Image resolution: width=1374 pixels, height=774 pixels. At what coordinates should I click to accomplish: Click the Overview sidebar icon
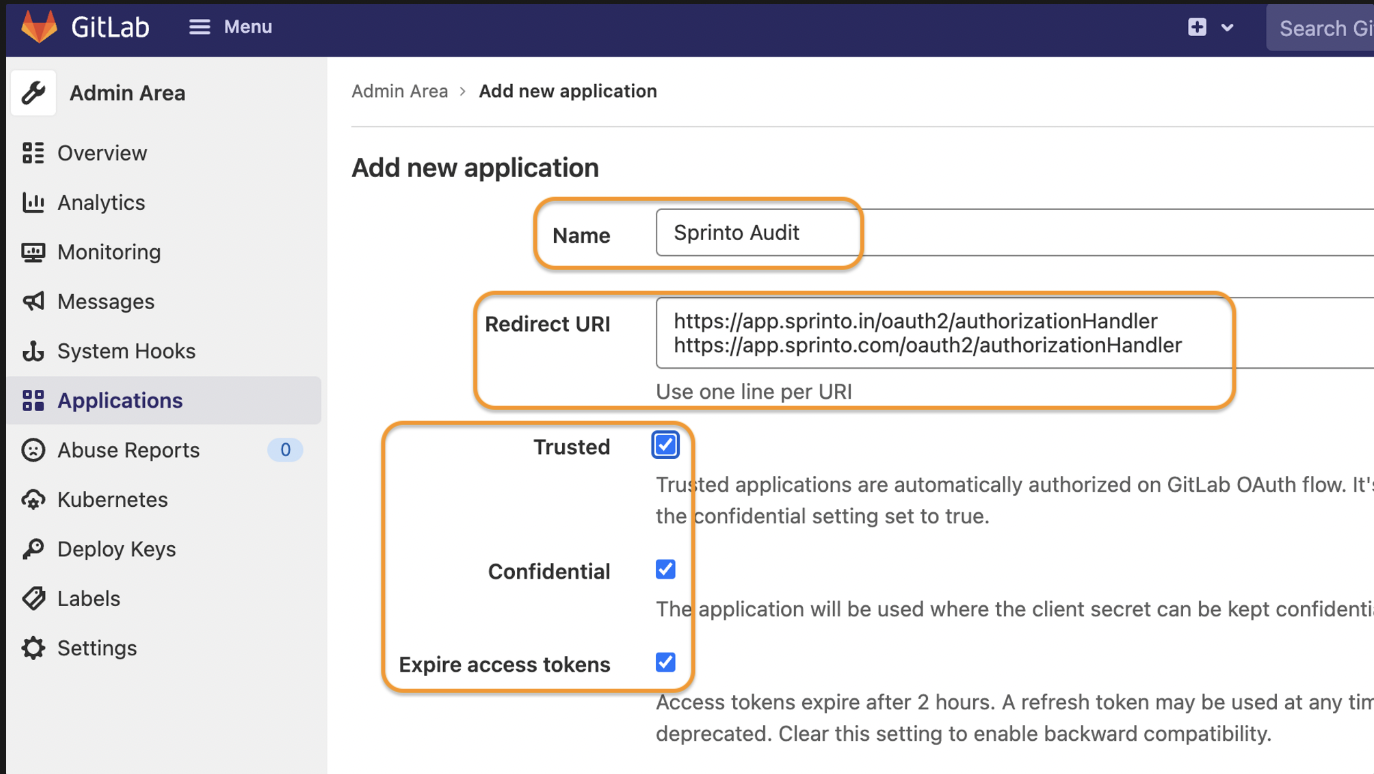pyautogui.click(x=33, y=153)
